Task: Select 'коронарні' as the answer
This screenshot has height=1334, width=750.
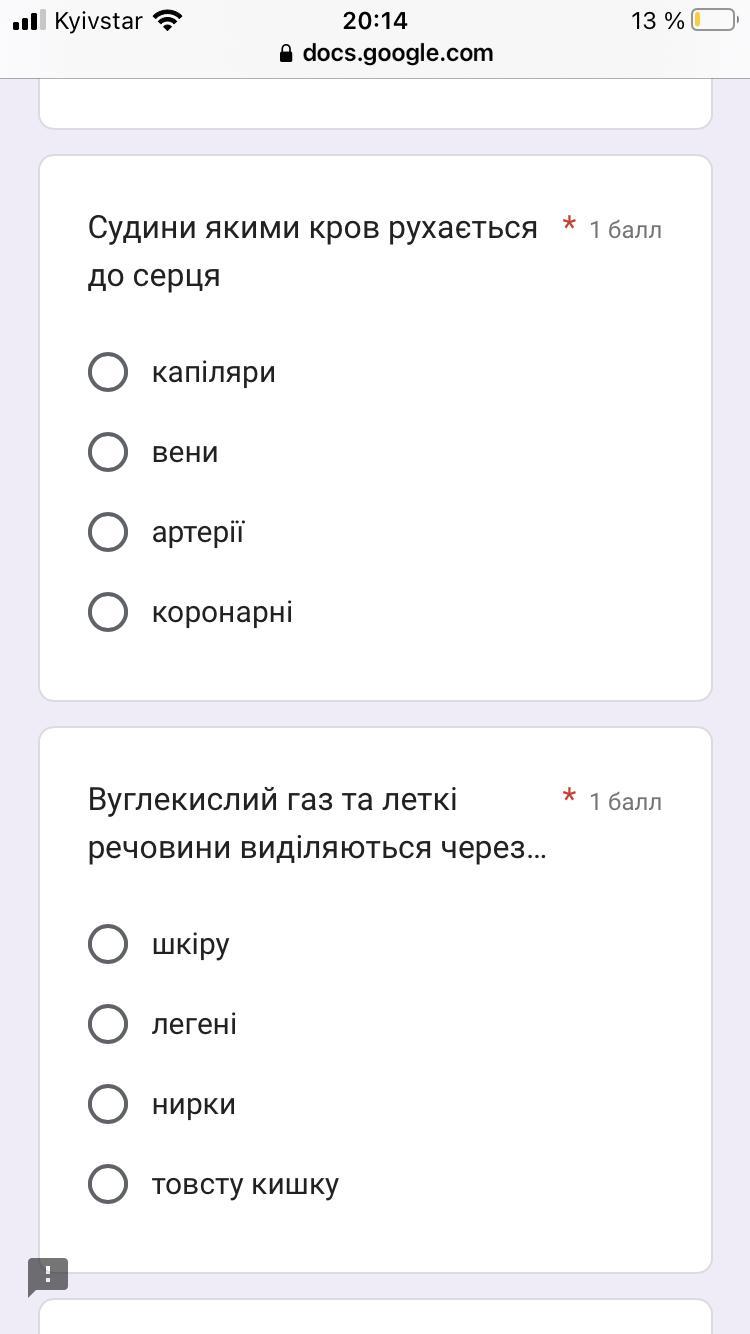Action: pos(108,612)
